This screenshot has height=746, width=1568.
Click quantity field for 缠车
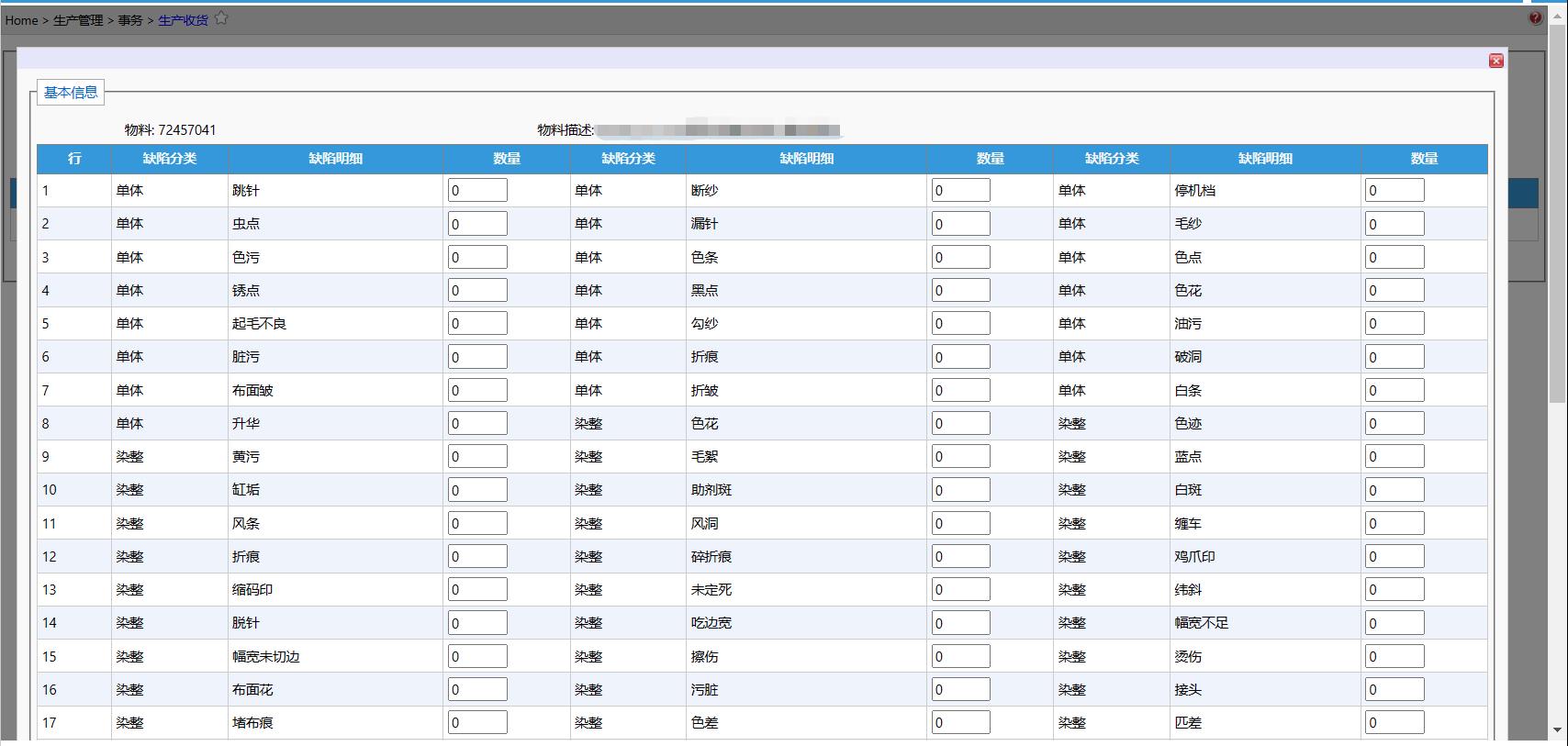tap(1394, 523)
